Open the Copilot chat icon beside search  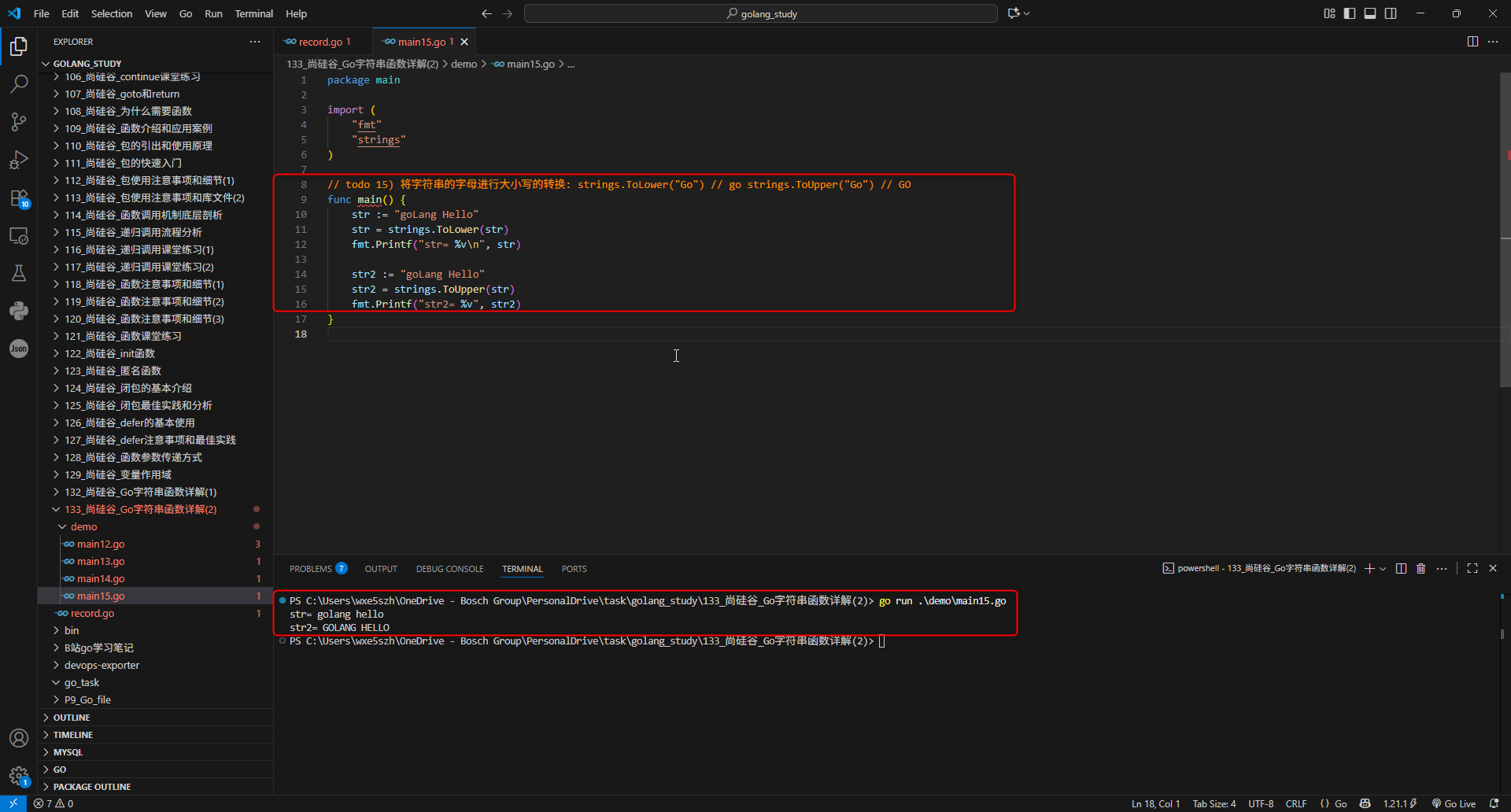1014,13
